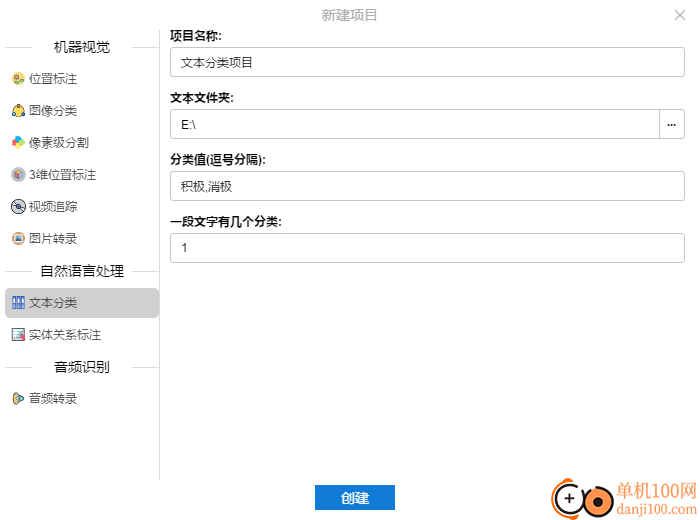Click the 位置标注 icon in sidebar
The height and width of the screenshot is (520, 700).
tap(18, 79)
